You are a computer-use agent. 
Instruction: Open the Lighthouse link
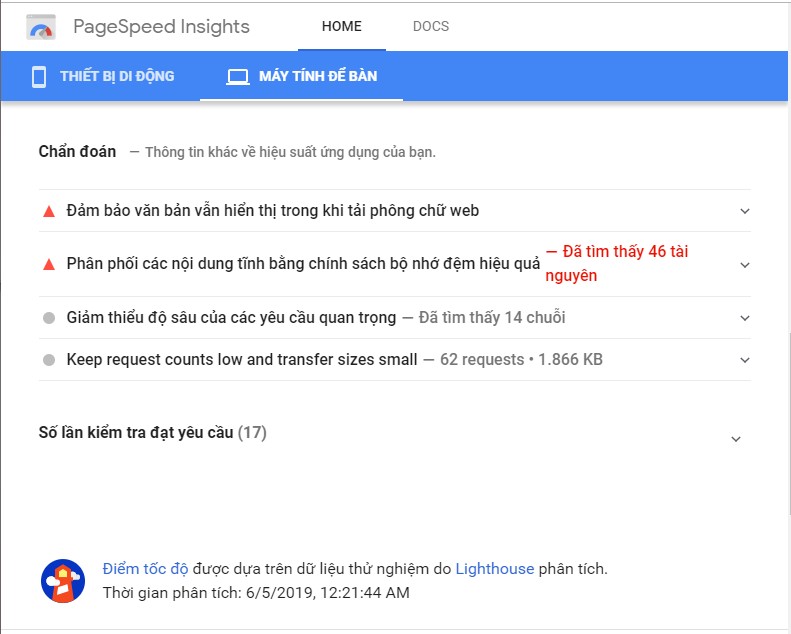click(x=494, y=568)
